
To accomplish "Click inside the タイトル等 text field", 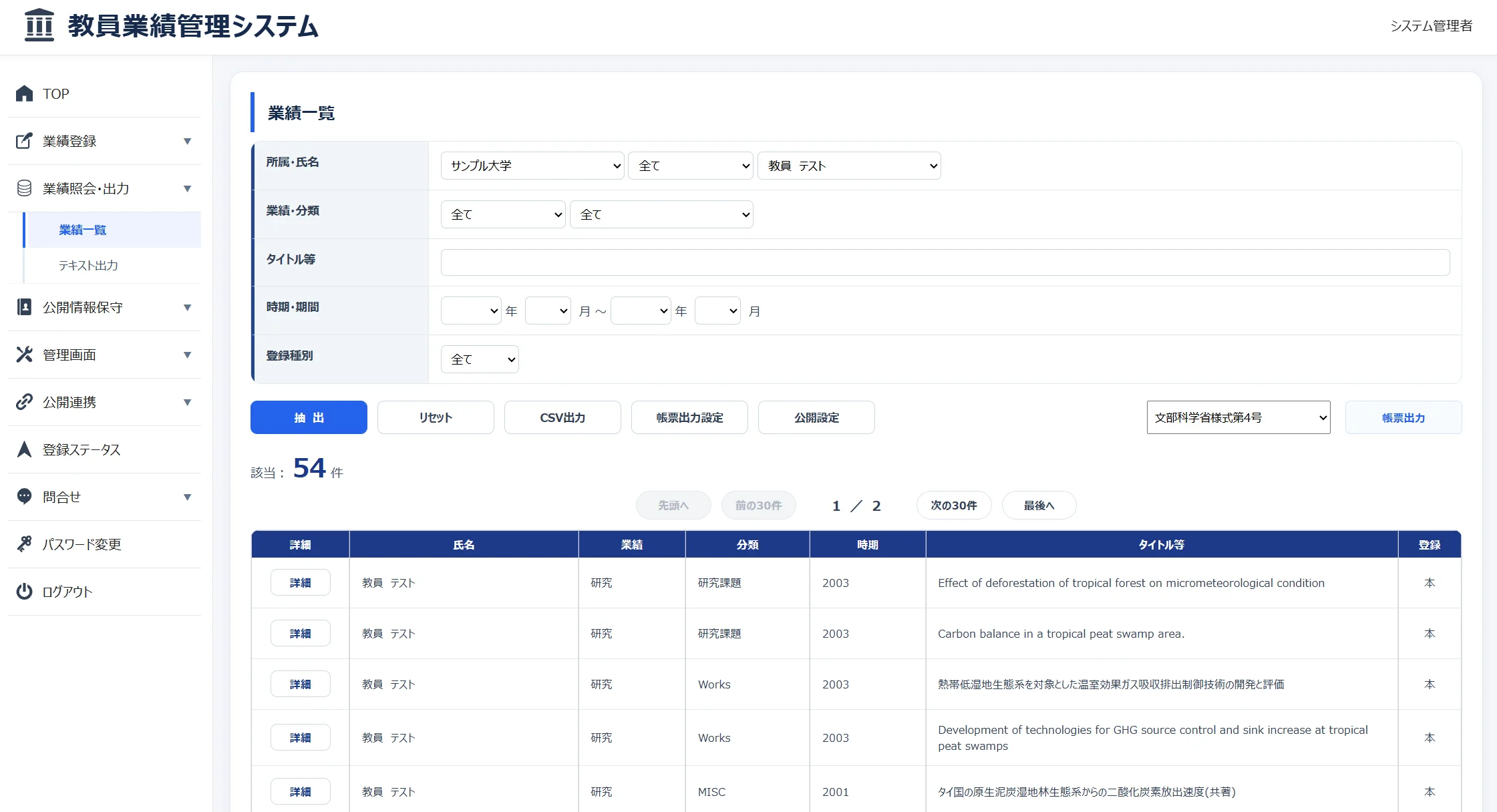I will (x=945, y=262).
